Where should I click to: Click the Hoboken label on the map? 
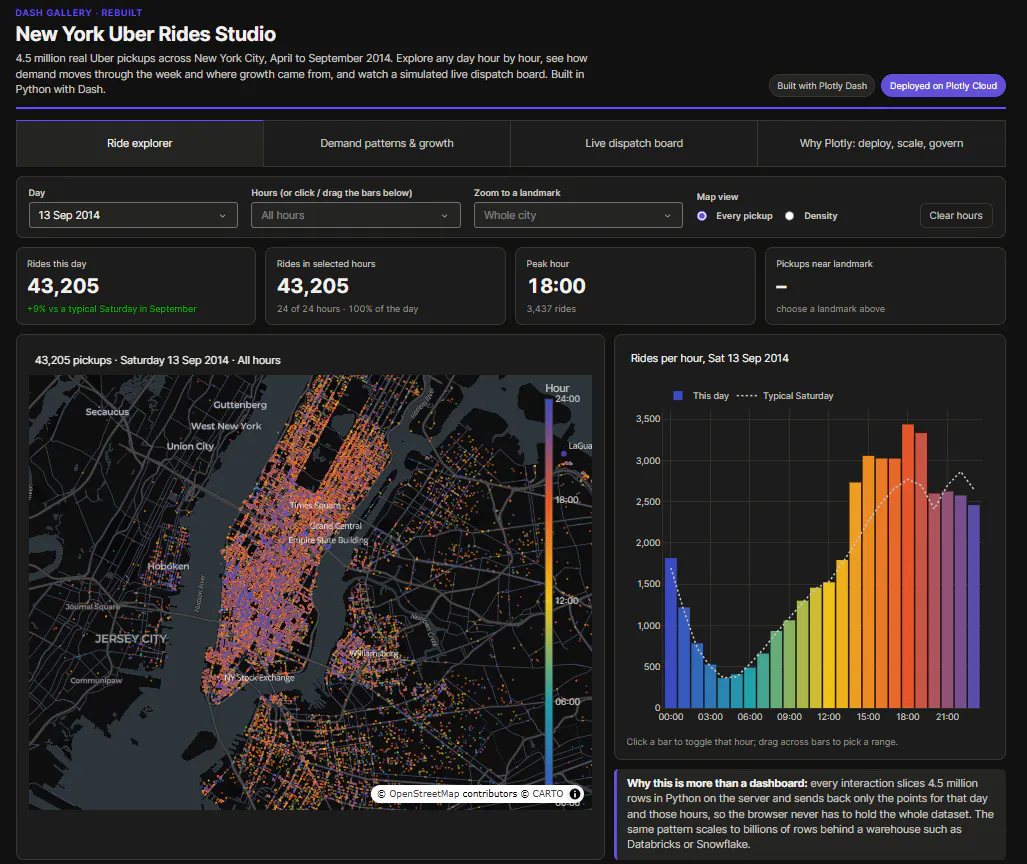pyautogui.click(x=168, y=566)
